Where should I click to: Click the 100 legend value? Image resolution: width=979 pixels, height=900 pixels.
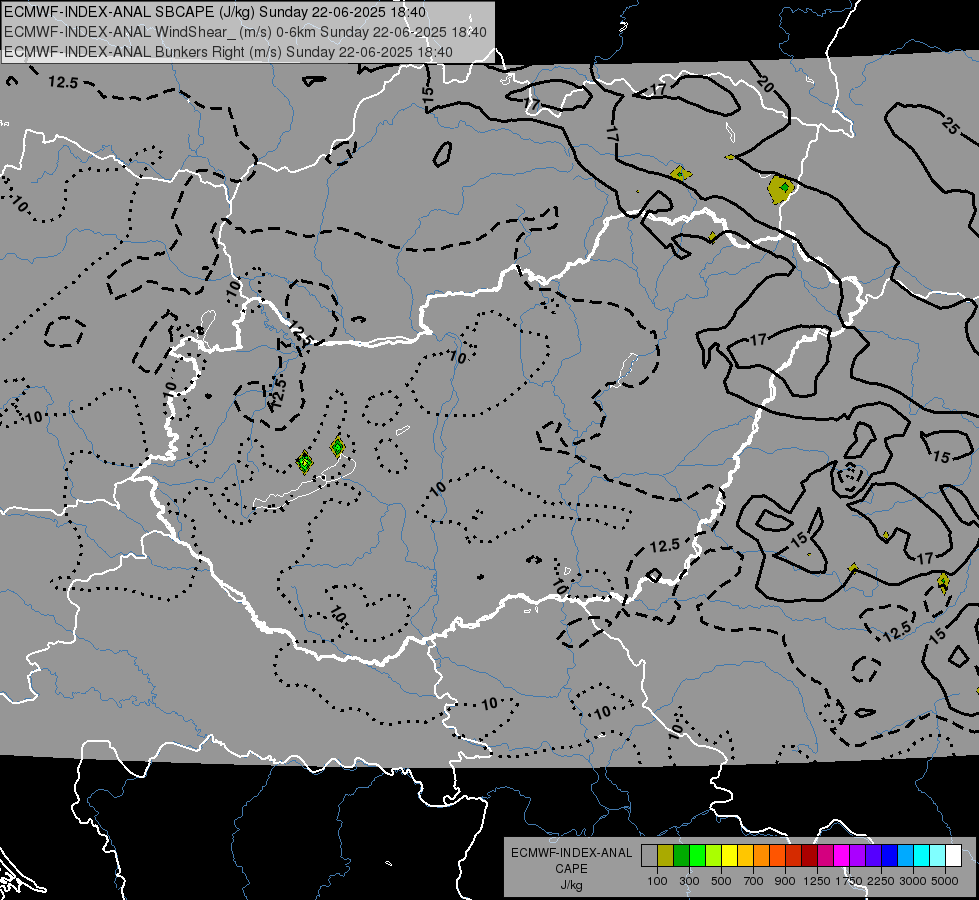(x=657, y=881)
